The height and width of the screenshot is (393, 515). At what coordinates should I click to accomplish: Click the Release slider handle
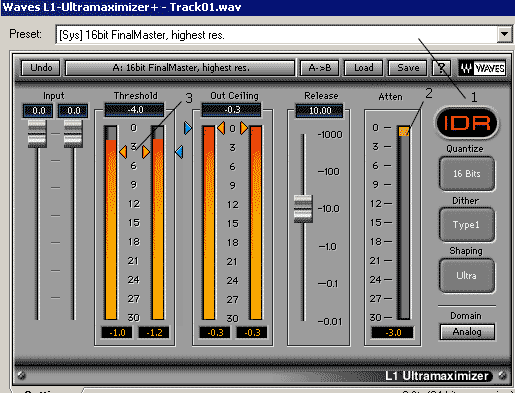(x=303, y=209)
